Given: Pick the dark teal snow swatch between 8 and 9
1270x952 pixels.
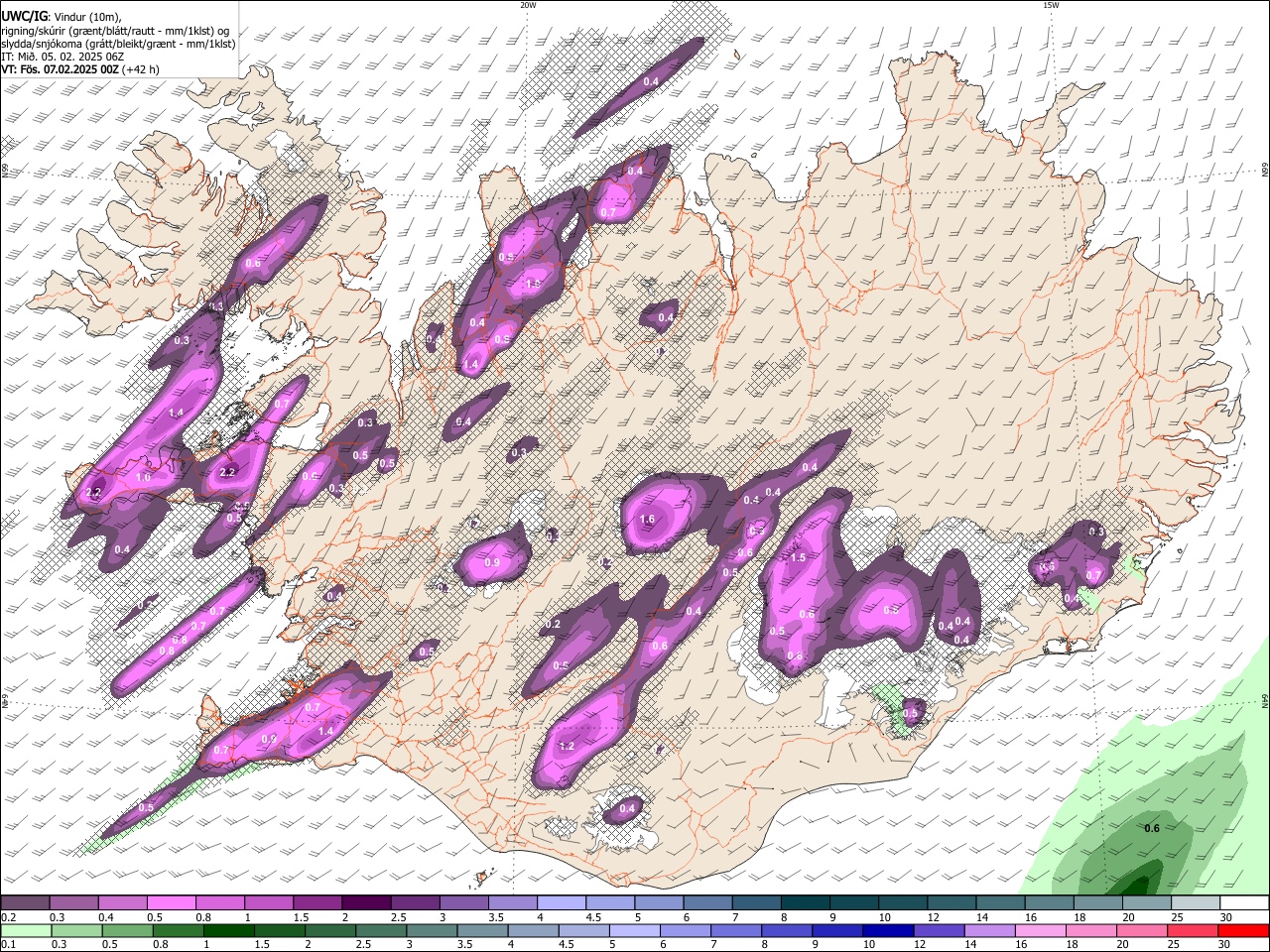Looking at the screenshot, I should 806,903.
